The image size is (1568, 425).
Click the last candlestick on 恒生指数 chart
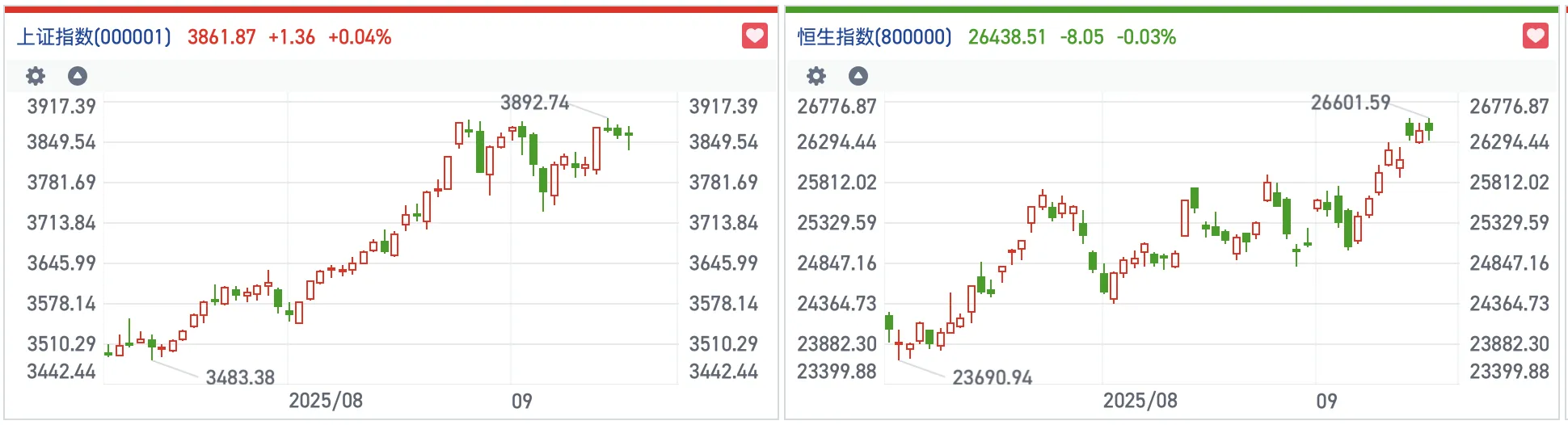(1429, 127)
